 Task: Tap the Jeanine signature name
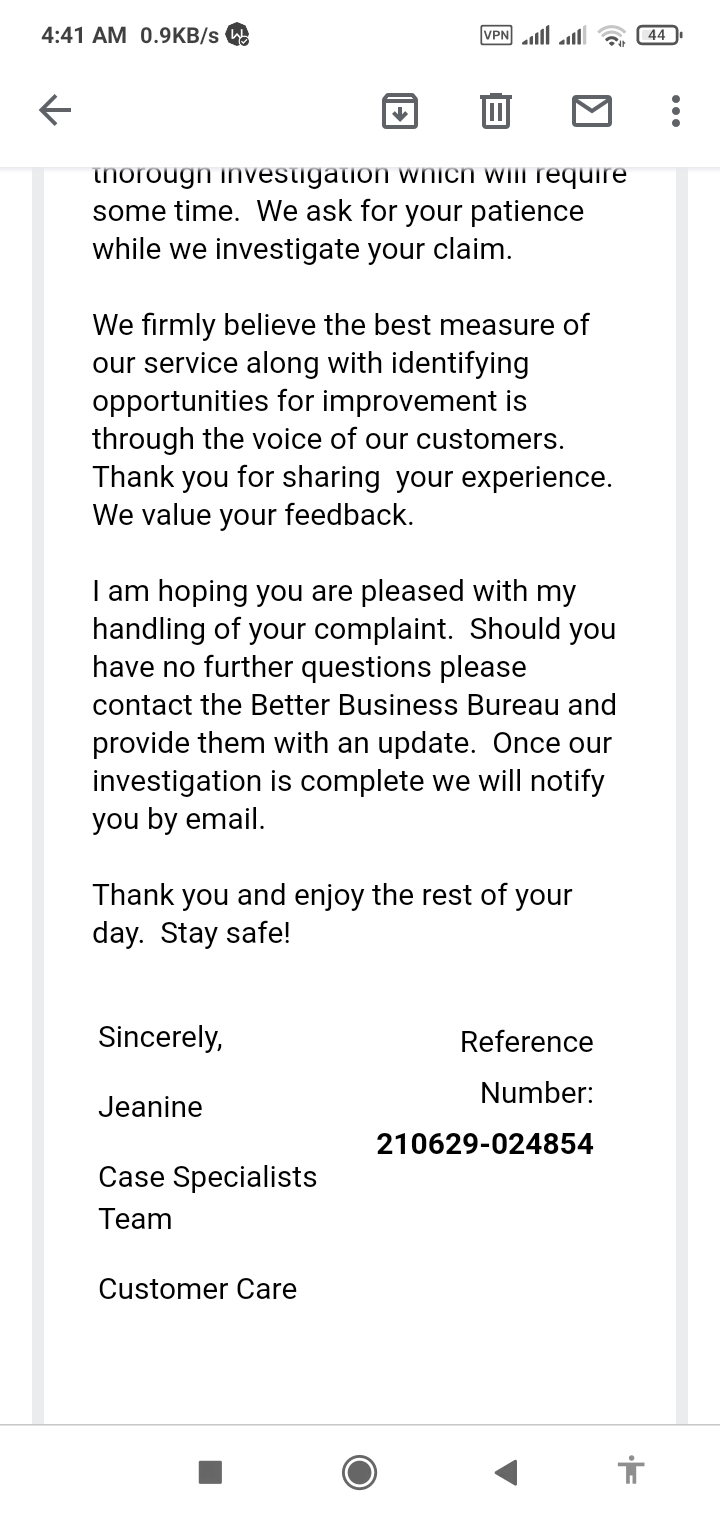tap(150, 1107)
